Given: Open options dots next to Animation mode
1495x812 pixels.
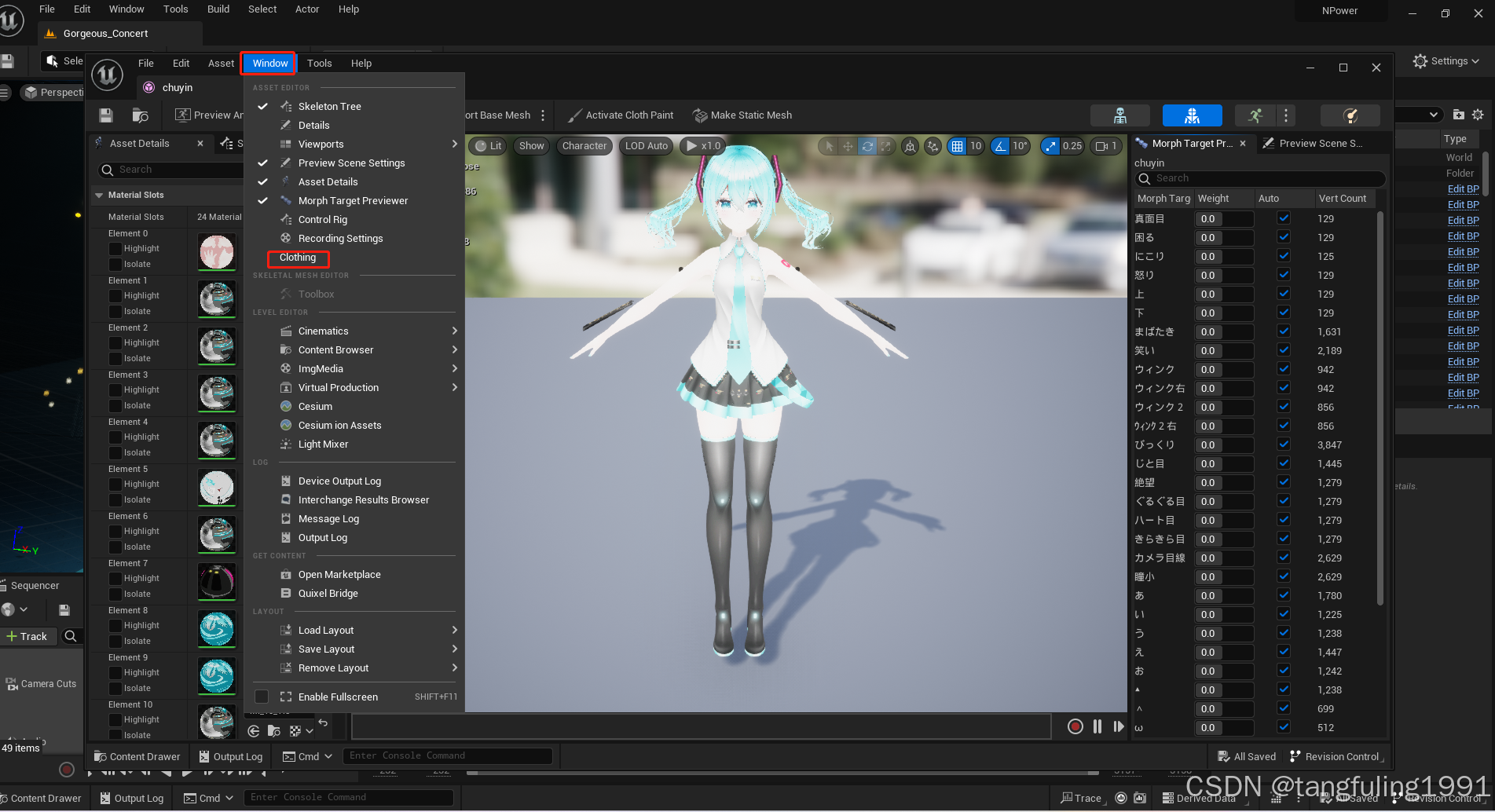Looking at the screenshot, I should [1286, 115].
